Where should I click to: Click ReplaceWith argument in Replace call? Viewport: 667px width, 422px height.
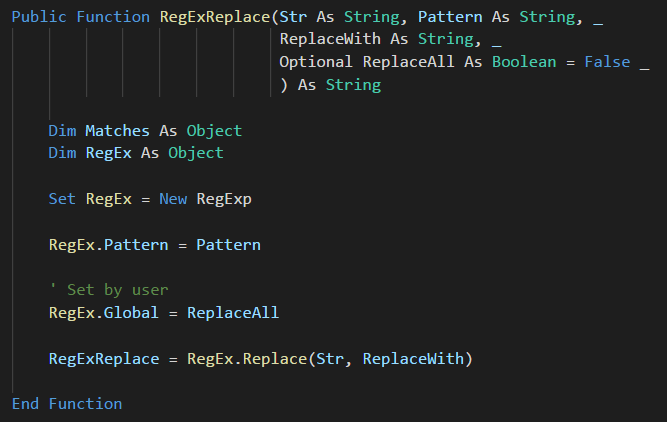(413, 359)
